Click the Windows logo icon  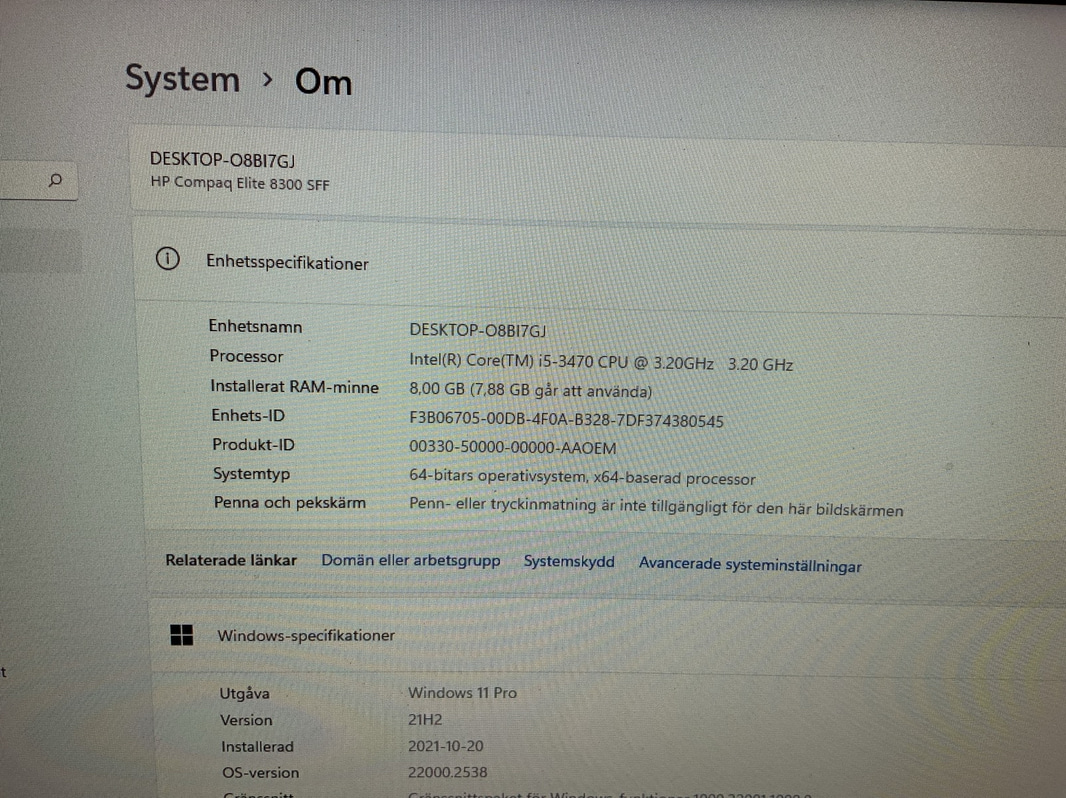point(182,635)
